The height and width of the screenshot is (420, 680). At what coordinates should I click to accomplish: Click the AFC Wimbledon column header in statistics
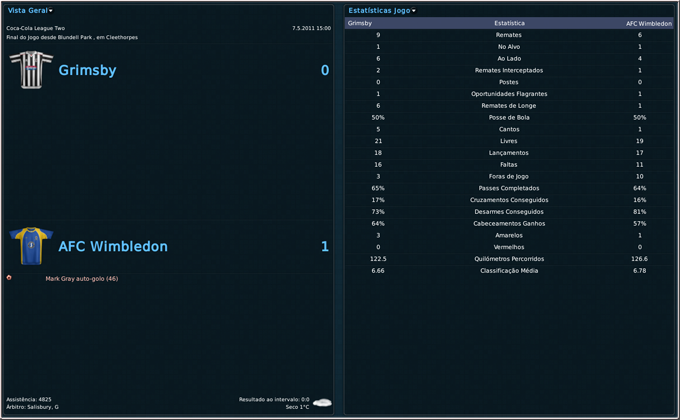coord(648,23)
